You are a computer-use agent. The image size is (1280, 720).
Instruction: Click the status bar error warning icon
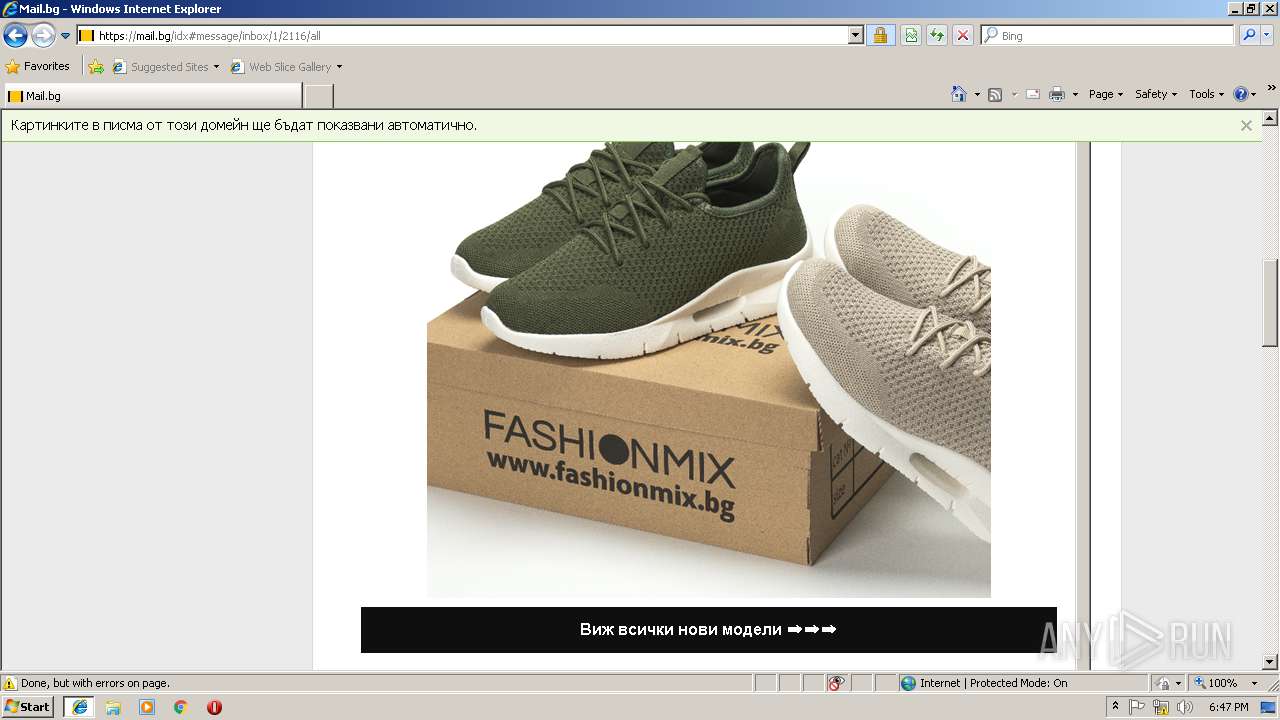pos(10,684)
